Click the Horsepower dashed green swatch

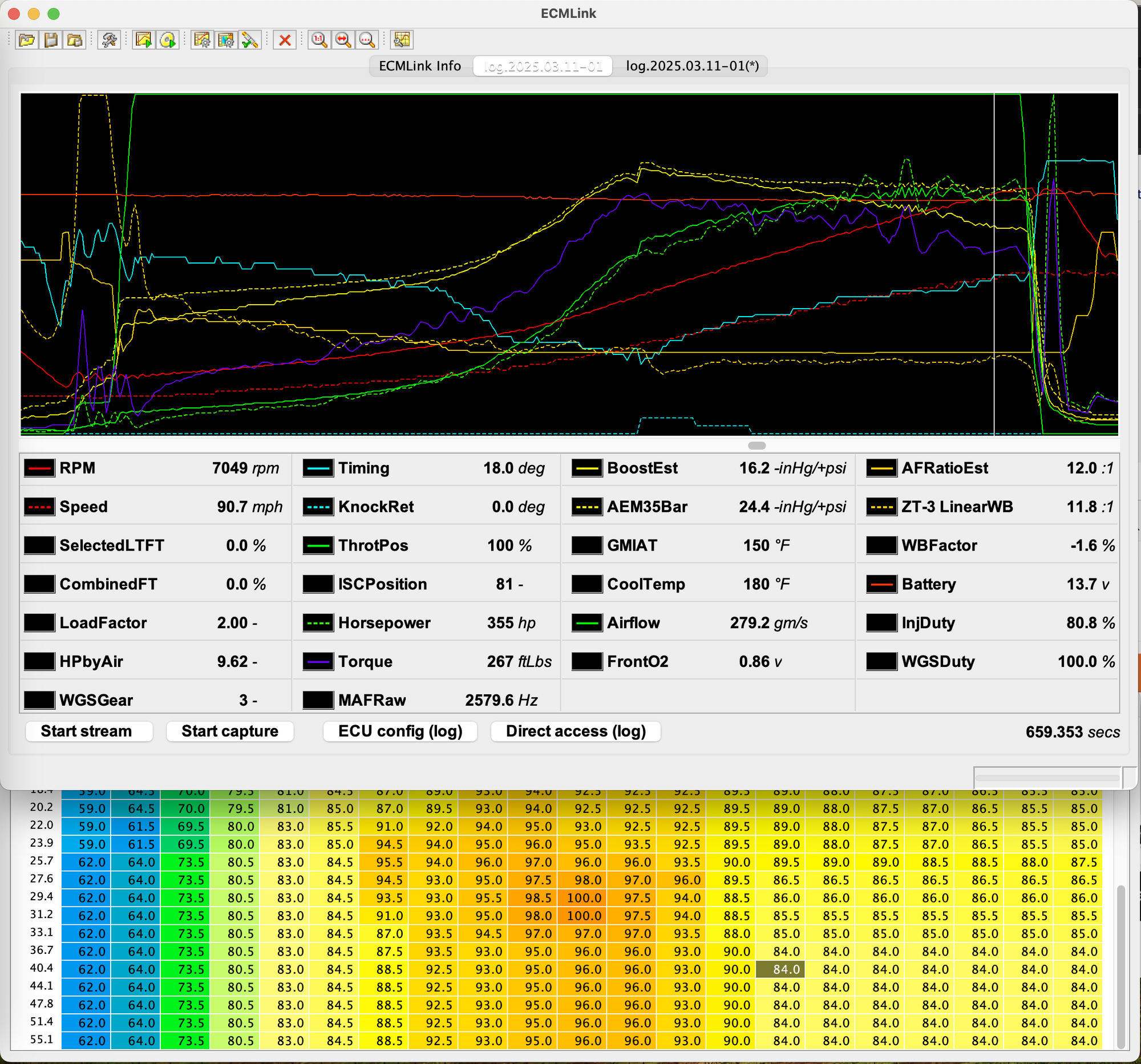(318, 622)
